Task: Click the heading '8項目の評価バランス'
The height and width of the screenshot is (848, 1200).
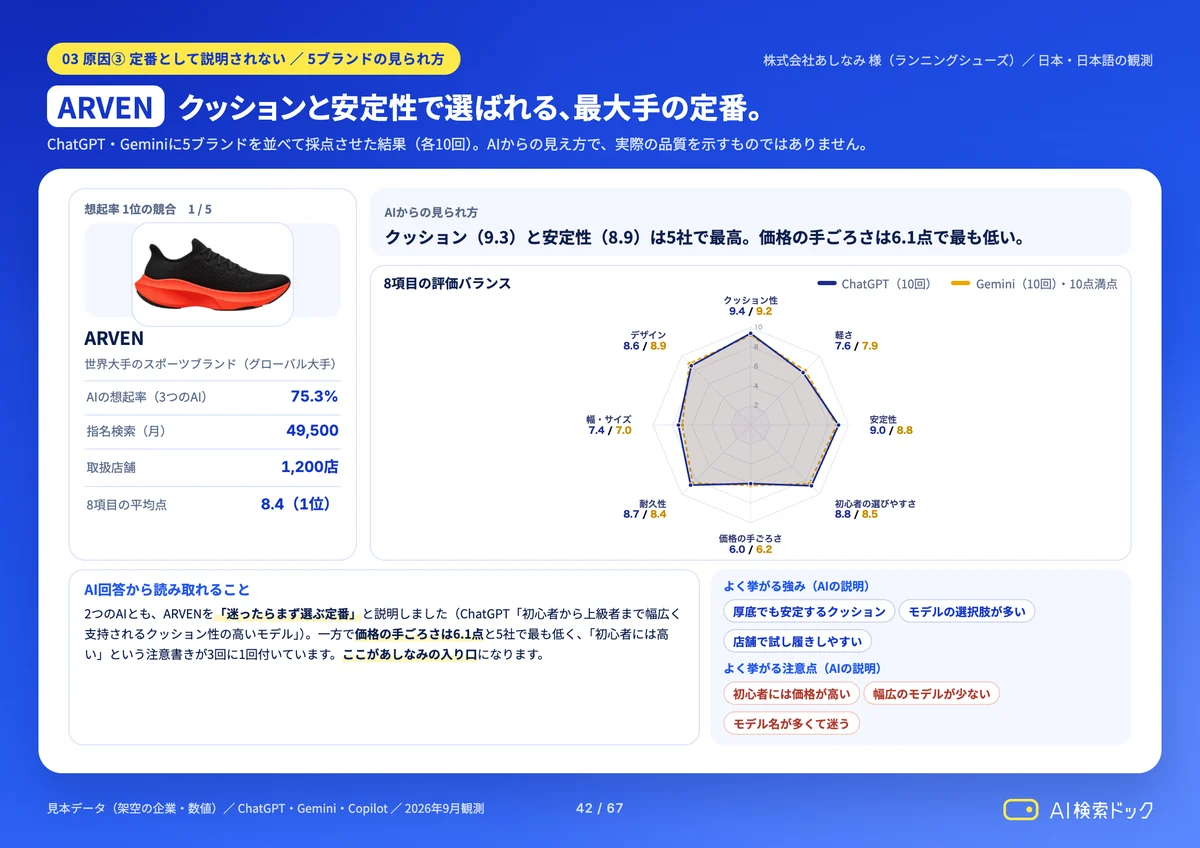Action: pos(447,284)
